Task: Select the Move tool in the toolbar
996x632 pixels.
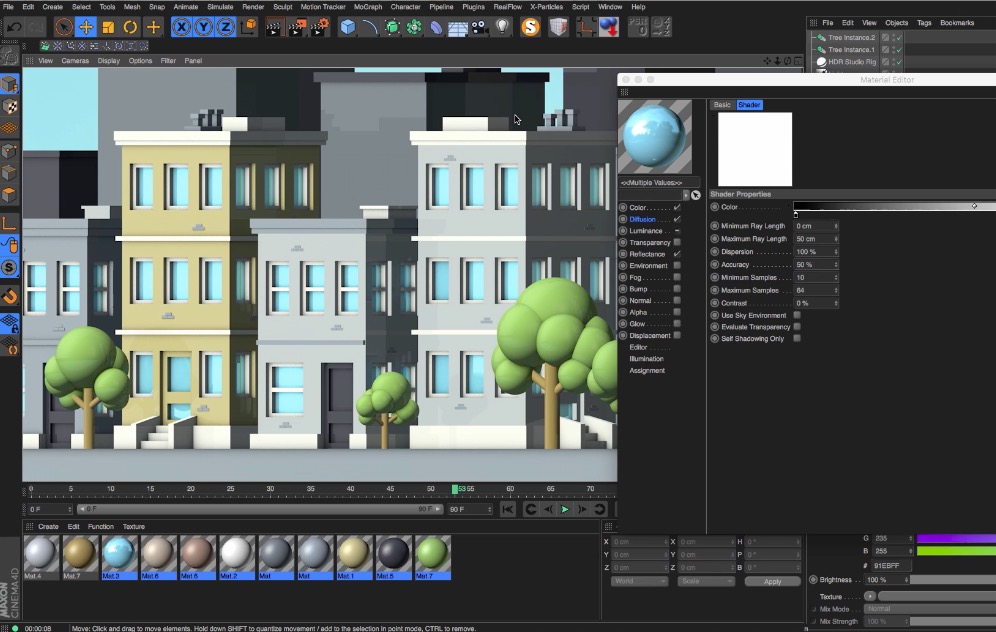Action: 86,26
